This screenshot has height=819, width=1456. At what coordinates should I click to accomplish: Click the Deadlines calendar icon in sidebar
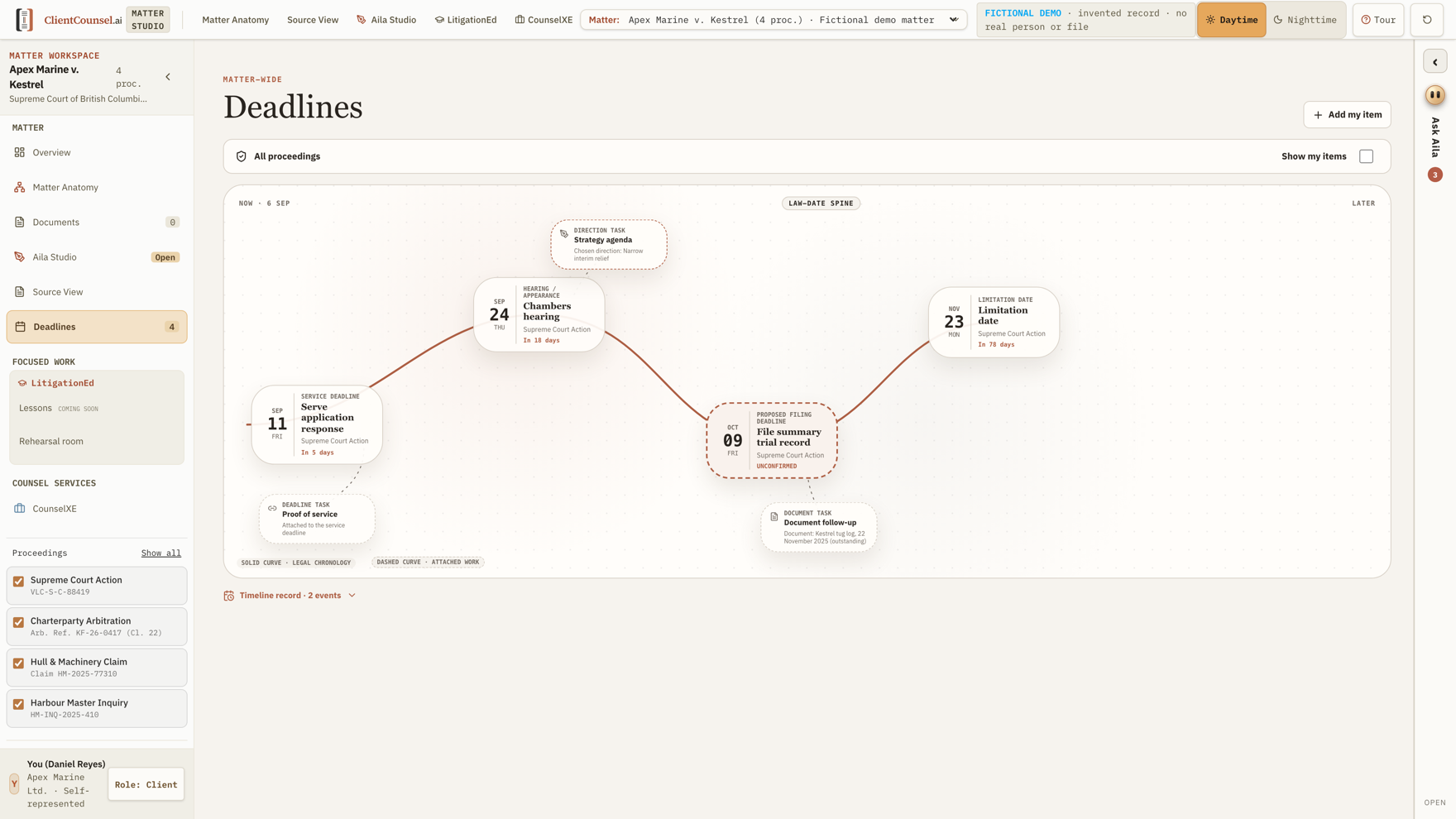point(21,327)
